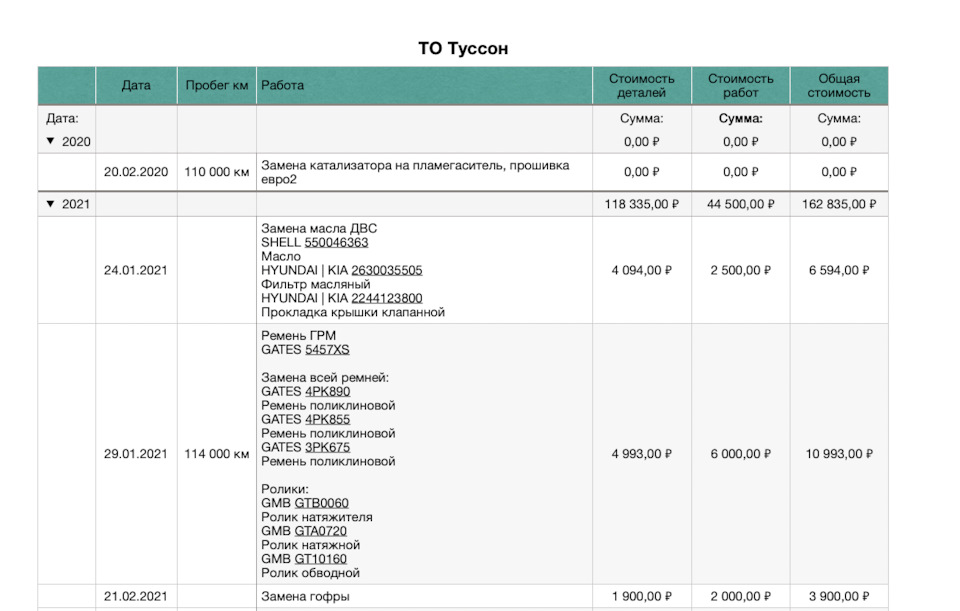Select the Пробег км column header
Viewport: 960px width, 611px height.
217,85
